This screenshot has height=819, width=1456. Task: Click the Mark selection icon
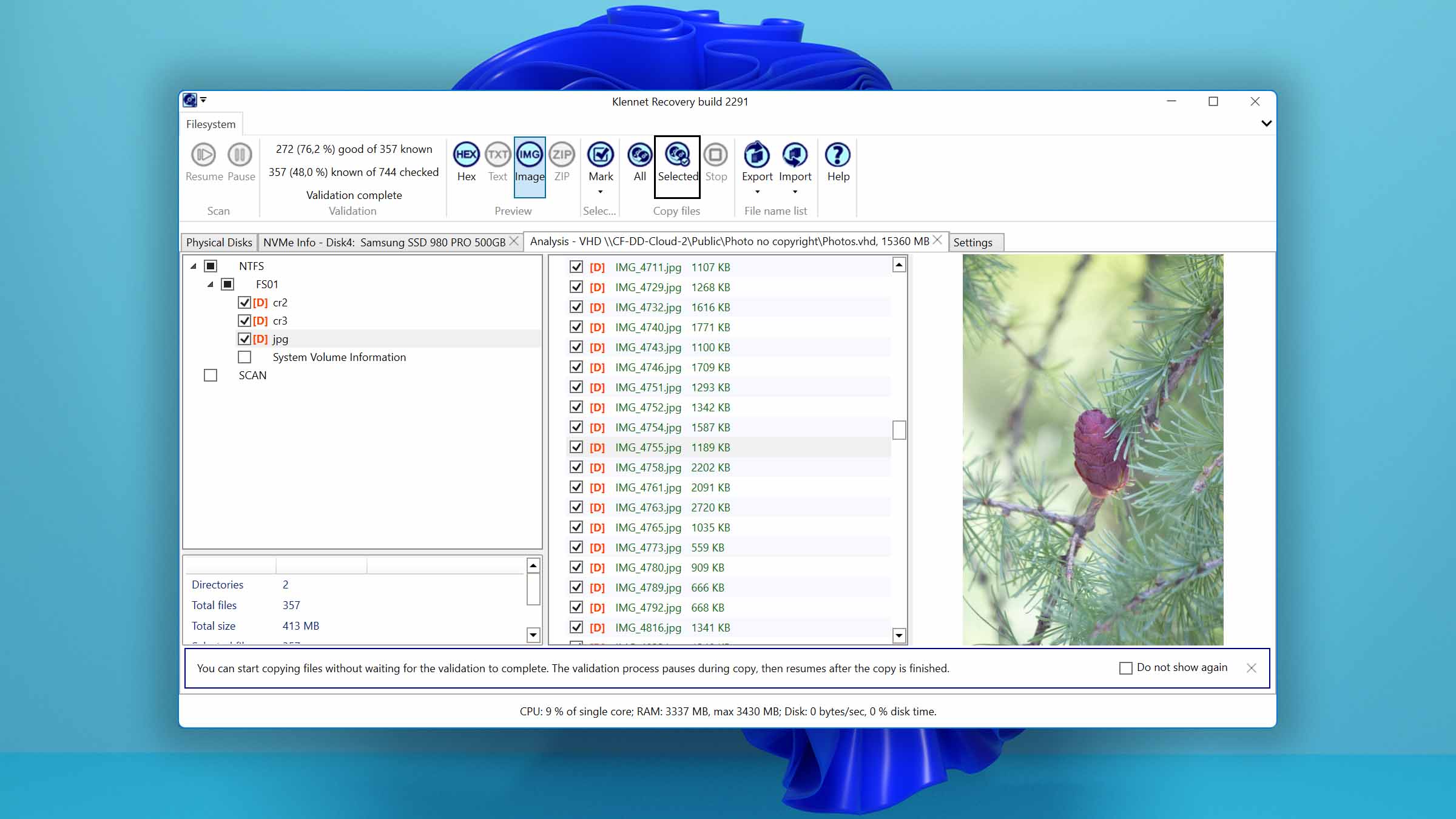click(x=600, y=155)
